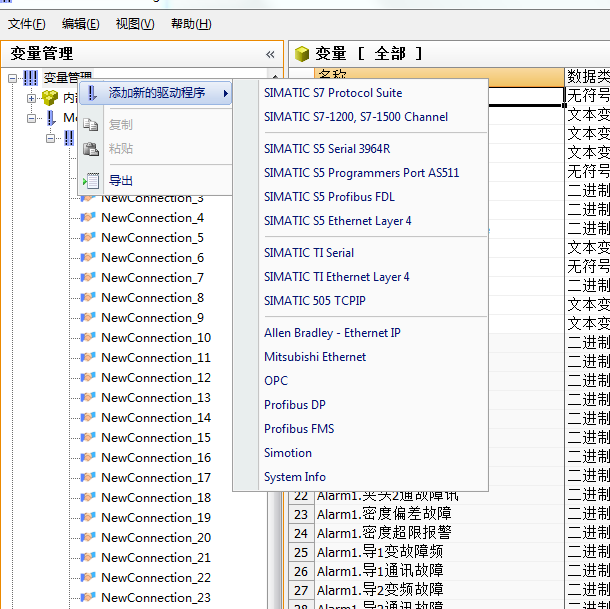
Task: Click the 粘贴 paste icon
Action: pyautogui.click(x=91, y=149)
